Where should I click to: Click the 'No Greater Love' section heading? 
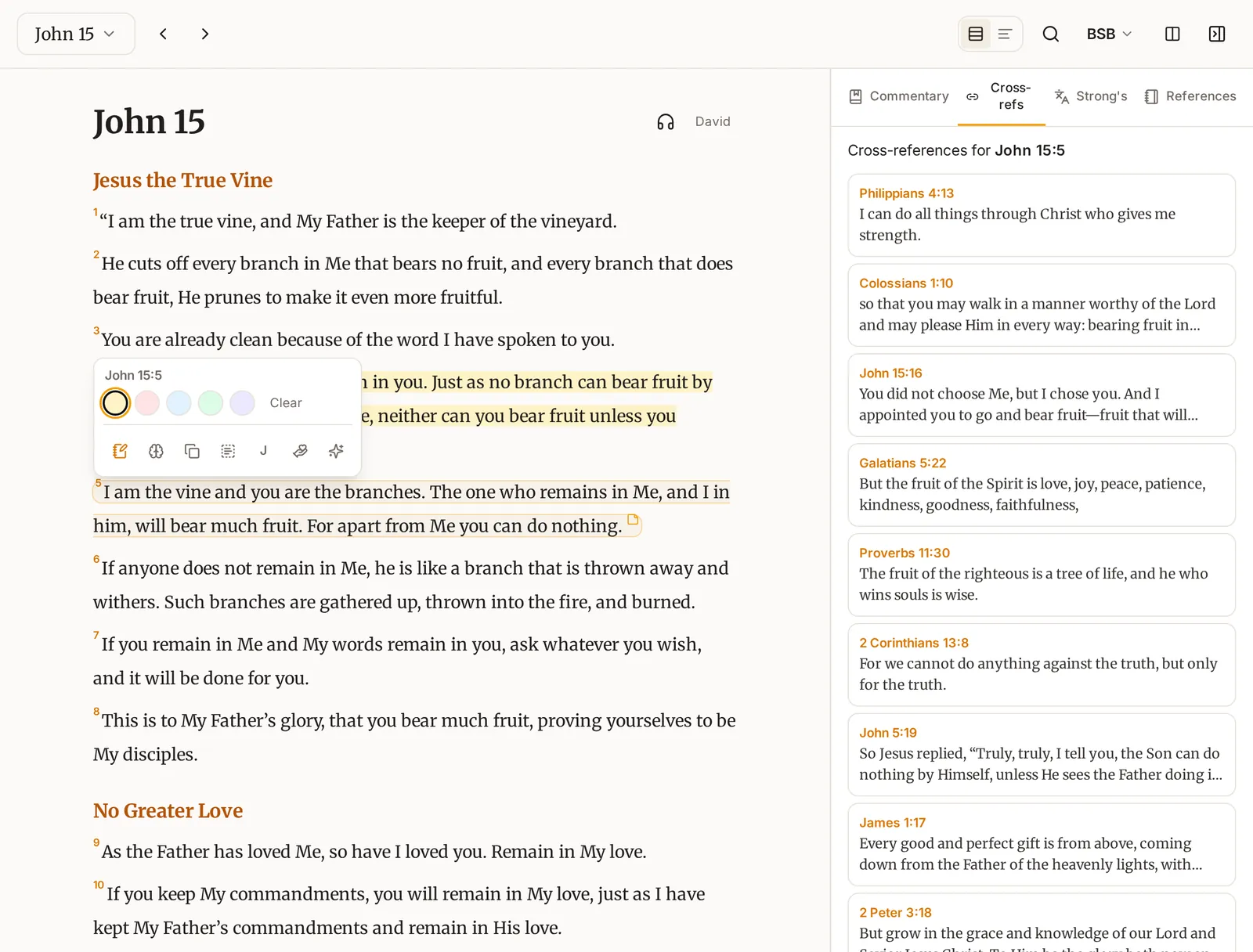pos(168,810)
